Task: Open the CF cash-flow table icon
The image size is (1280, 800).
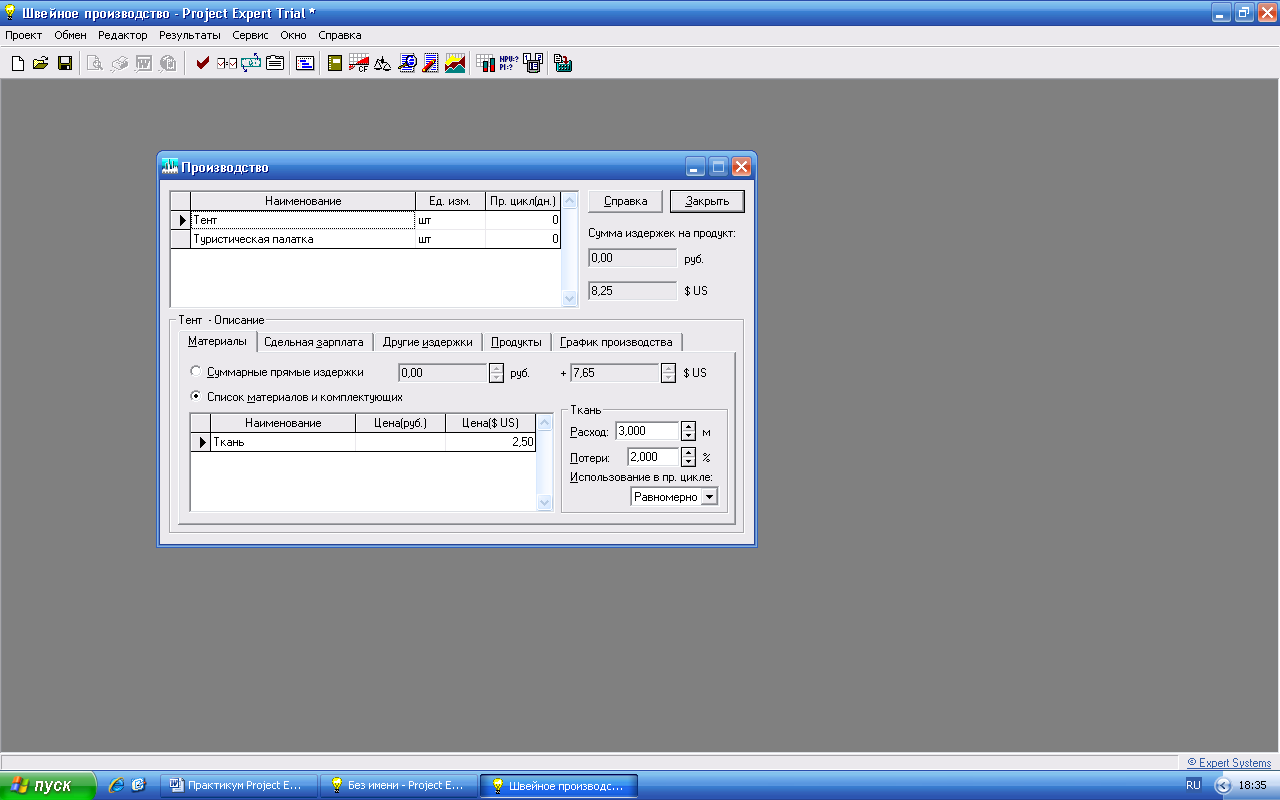Action: [359, 63]
